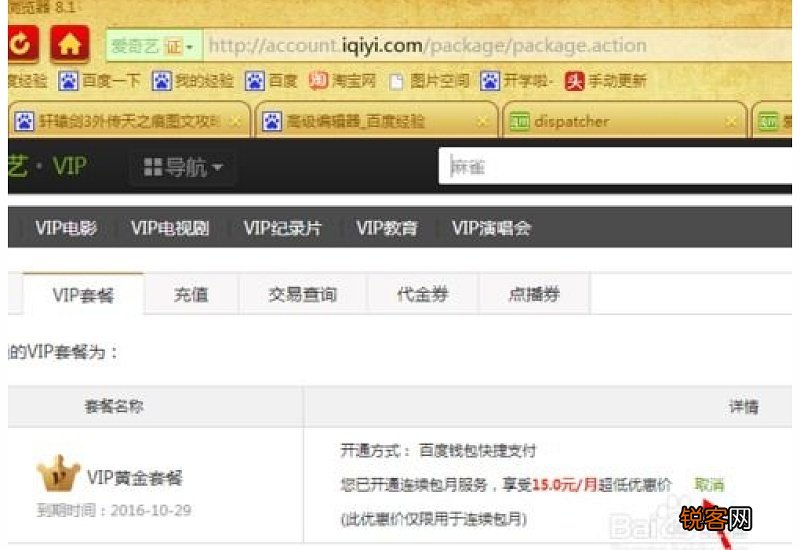
Task: Click the 套餐名称 column header
Action: click(x=114, y=406)
